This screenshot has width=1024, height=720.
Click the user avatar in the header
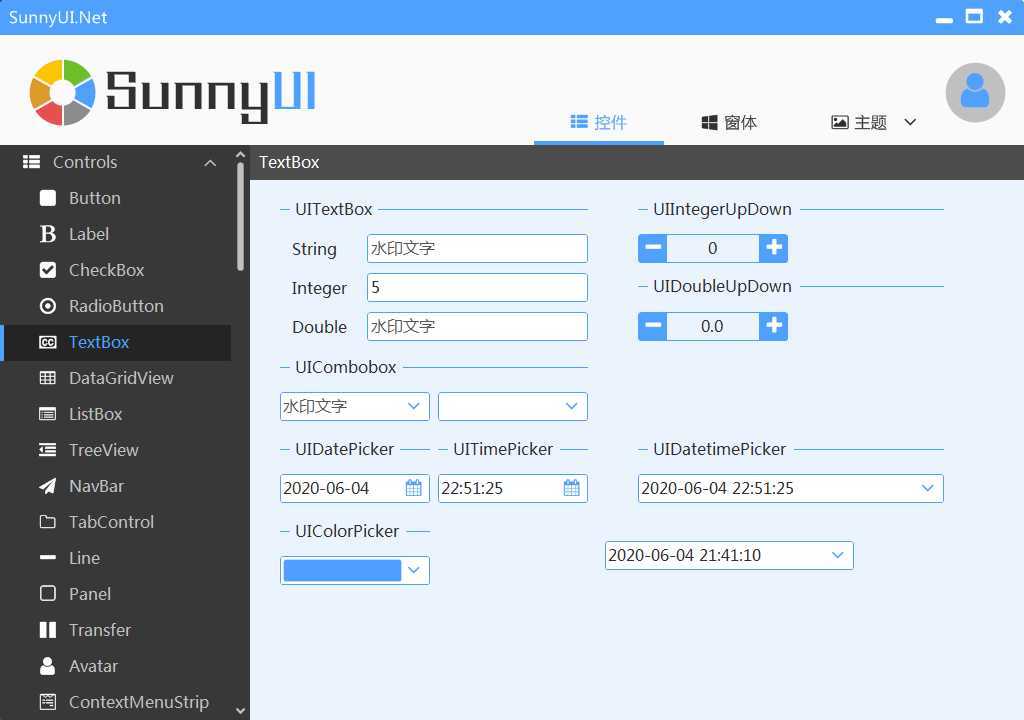(x=975, y=92)
